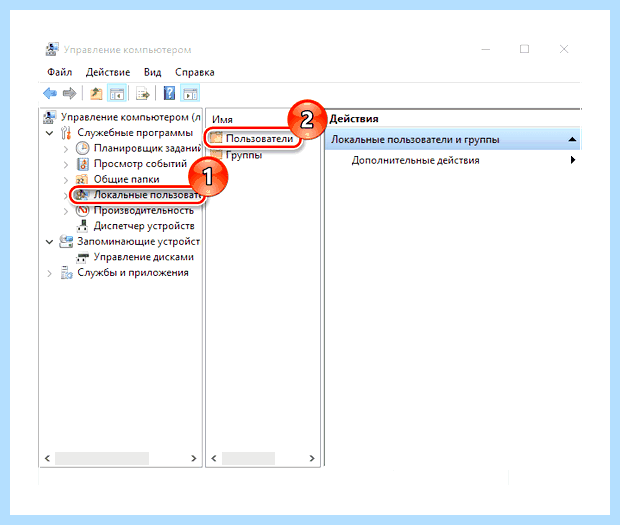The height and width of the screenshot is (525, 620).
Task: Click left arrow of middle pane scrollbar
Action: pyautogui.click(x=214, y=458)
